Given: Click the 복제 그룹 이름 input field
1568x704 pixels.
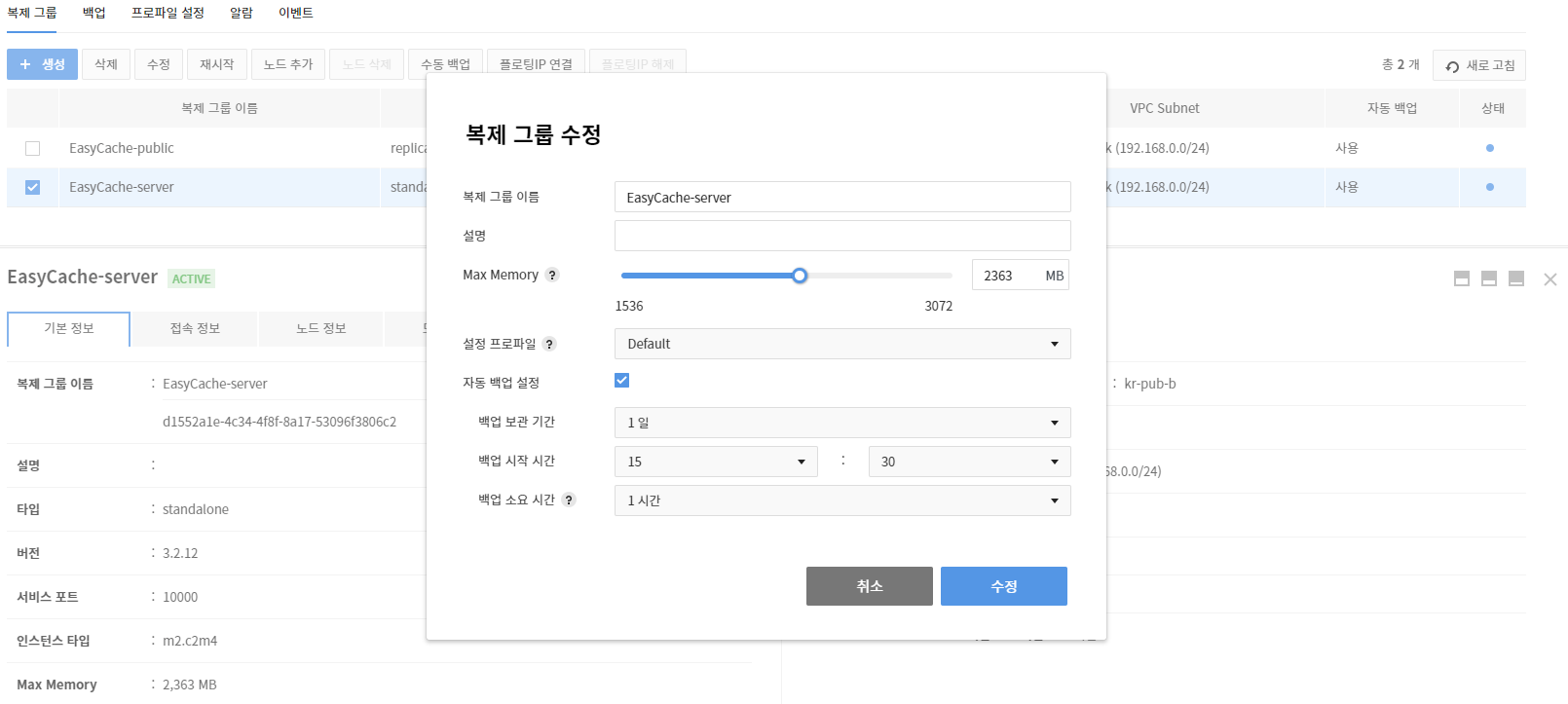Looking at the screenshot, I should point(842,197).
